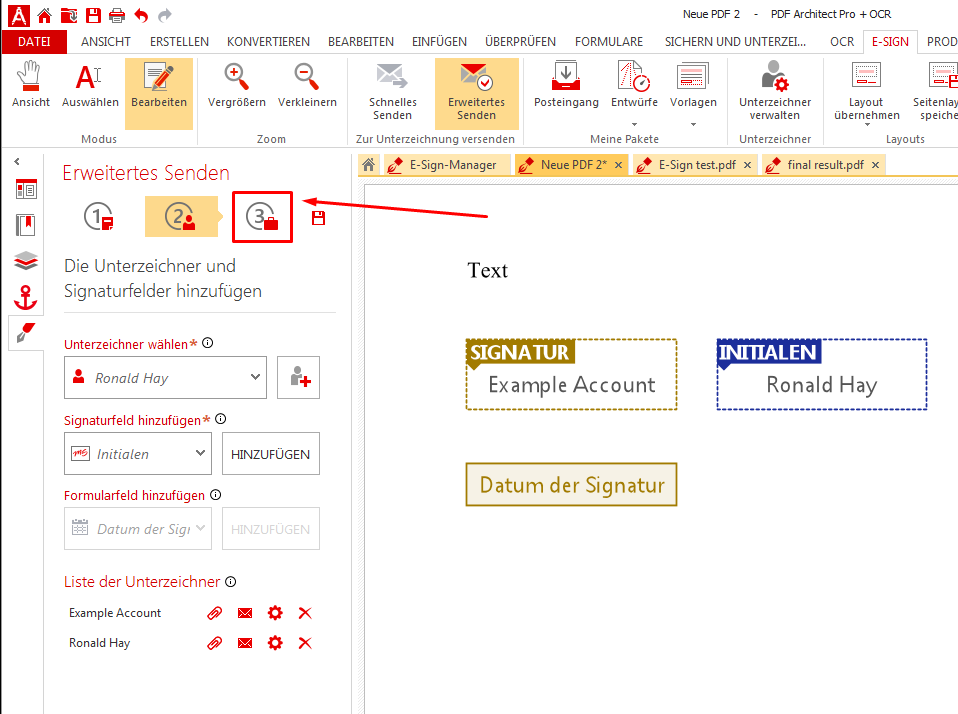Undo the last action
This screenshot has width=958, height=714.
(141, 15)
